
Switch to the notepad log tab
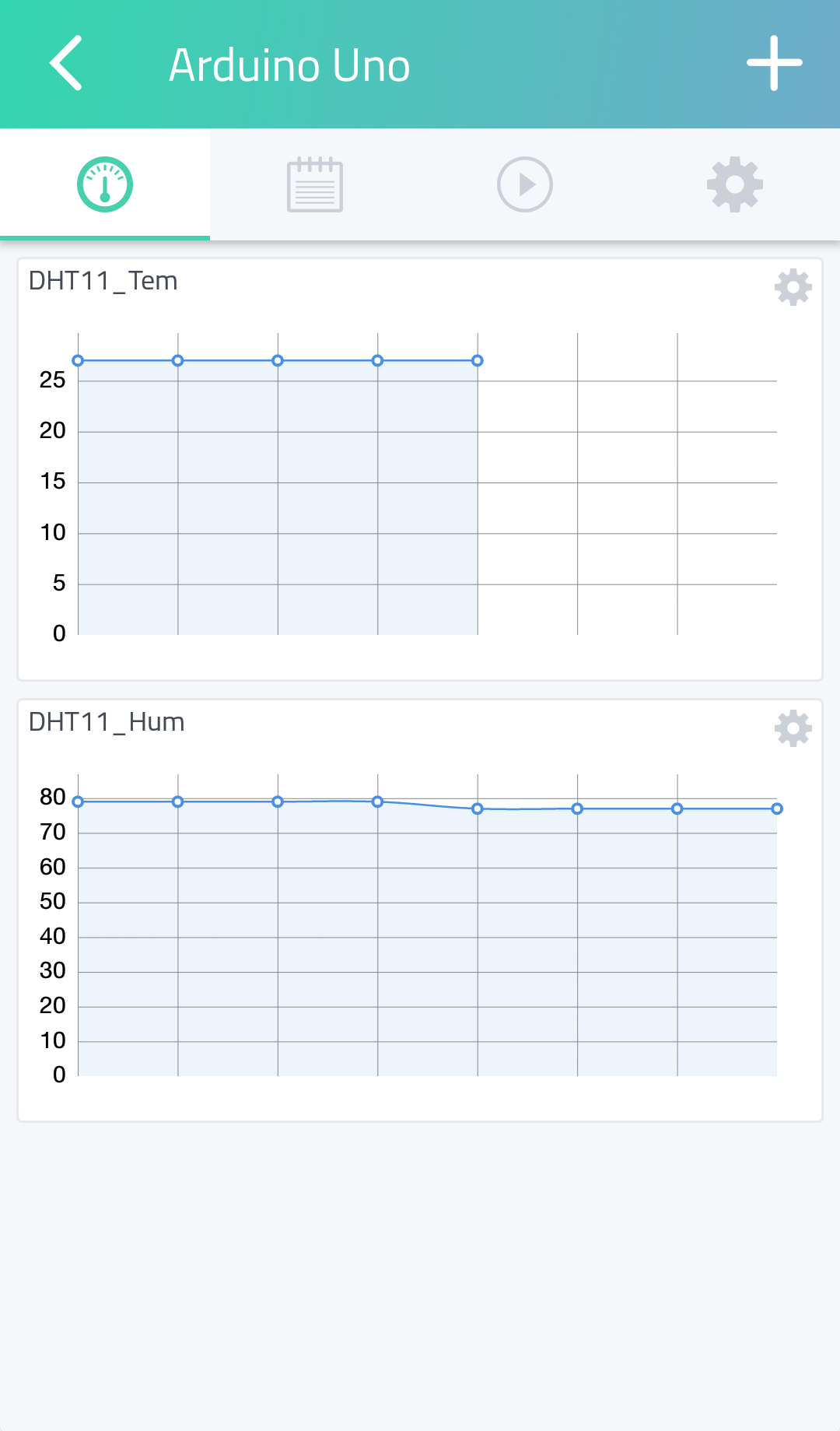point(315,184)
